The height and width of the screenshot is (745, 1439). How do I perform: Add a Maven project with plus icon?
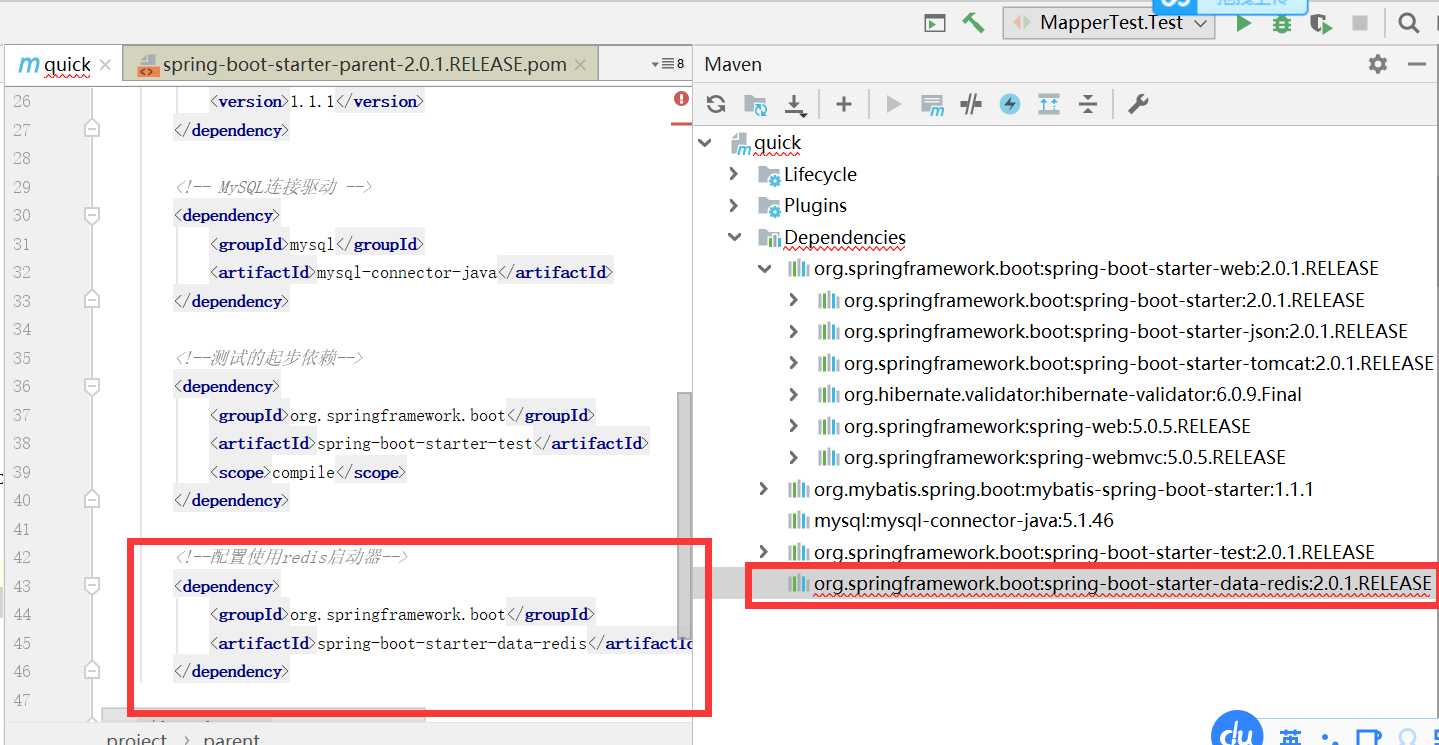coord(843,104)
